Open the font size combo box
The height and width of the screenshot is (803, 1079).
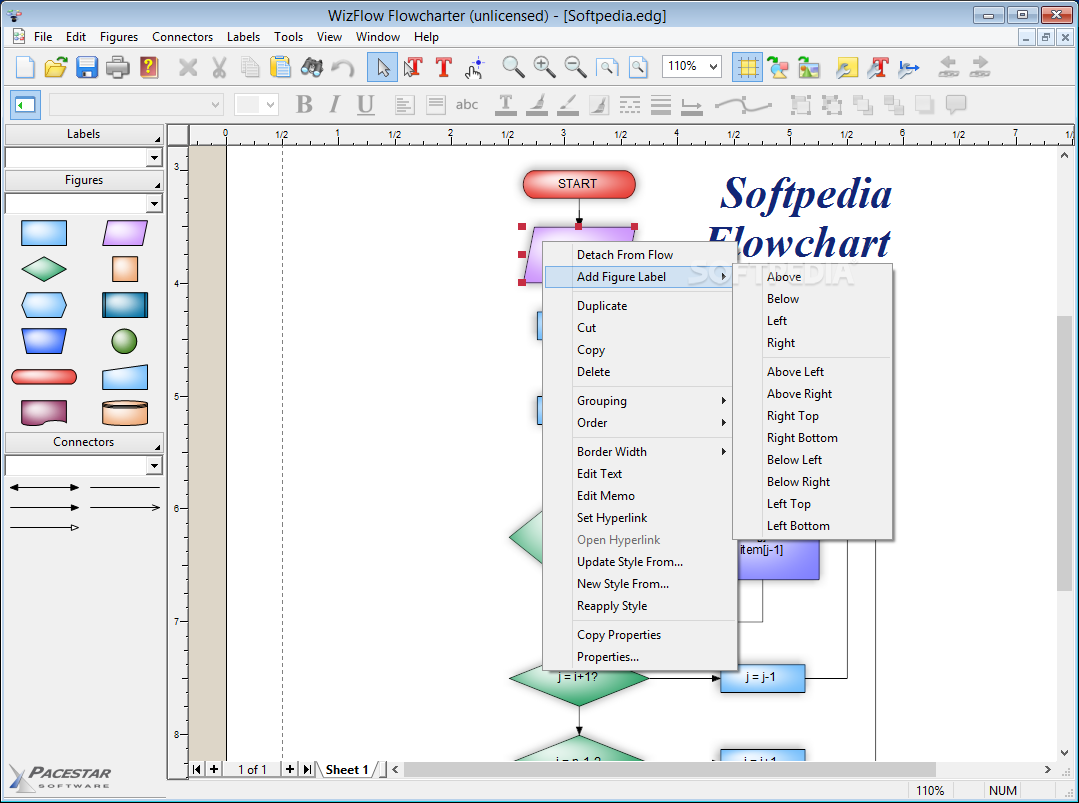point(256,105)
